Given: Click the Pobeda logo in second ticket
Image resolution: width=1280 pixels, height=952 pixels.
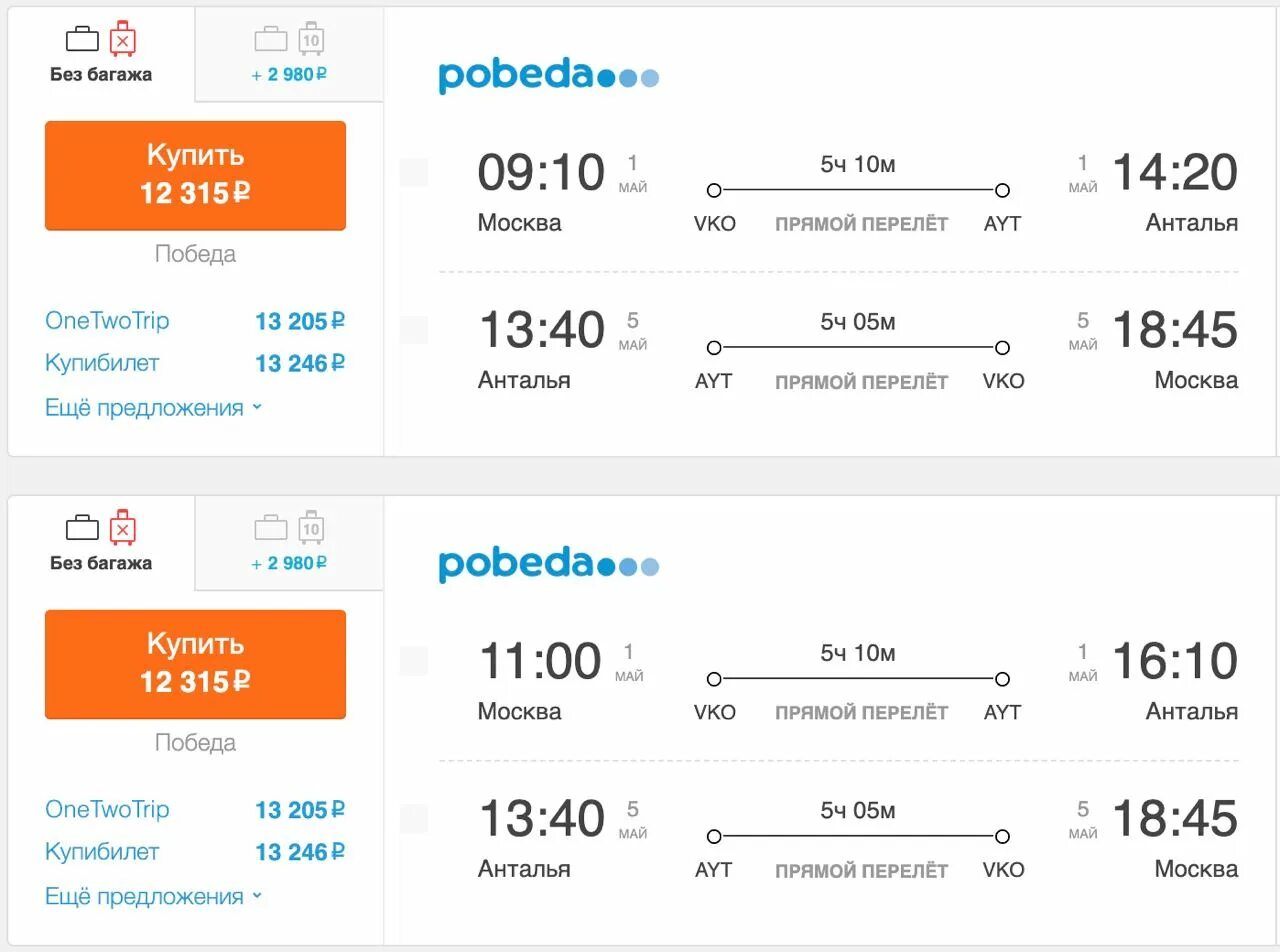Looking at the screenshot, I should click(x=548, y=565).
